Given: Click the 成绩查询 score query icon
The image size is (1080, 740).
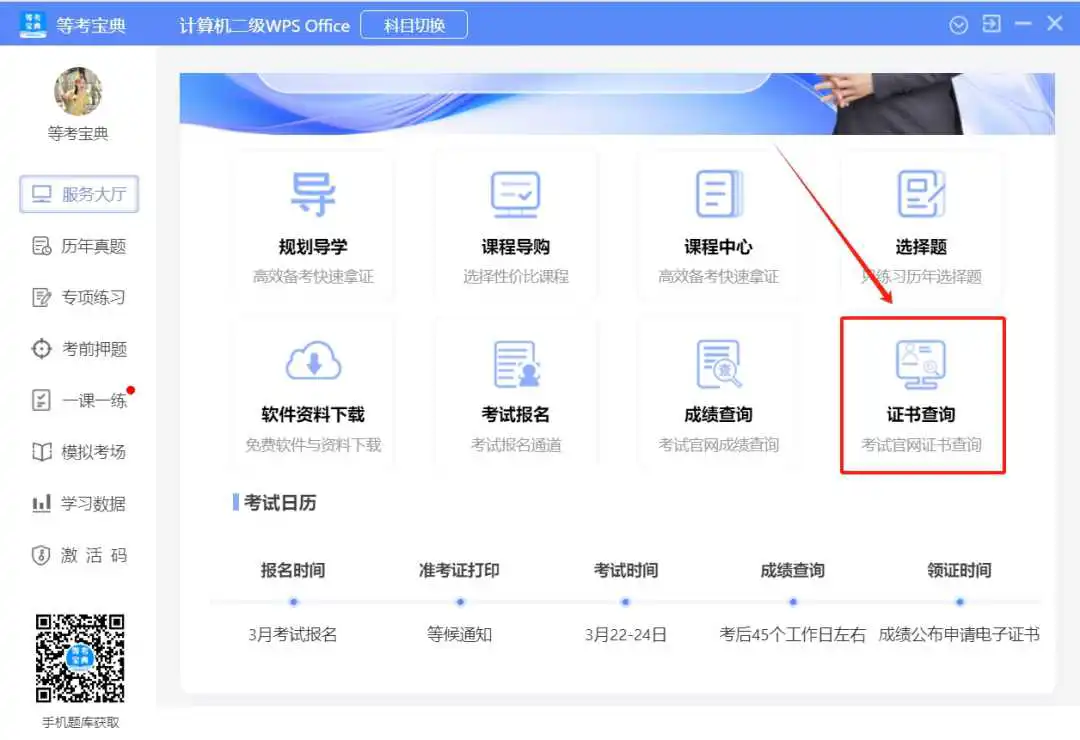Looking at the screenshot, I should (718, 363).
